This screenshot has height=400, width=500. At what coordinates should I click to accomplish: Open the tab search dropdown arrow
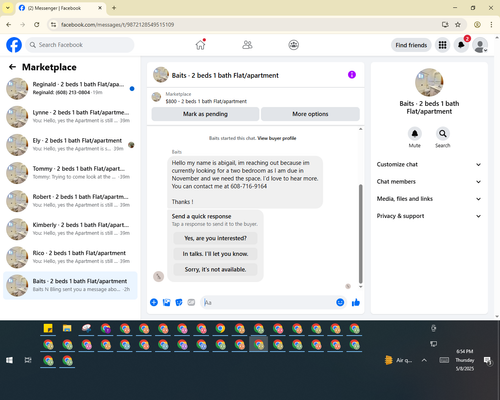pyautogui.click(x=8, y=8)
